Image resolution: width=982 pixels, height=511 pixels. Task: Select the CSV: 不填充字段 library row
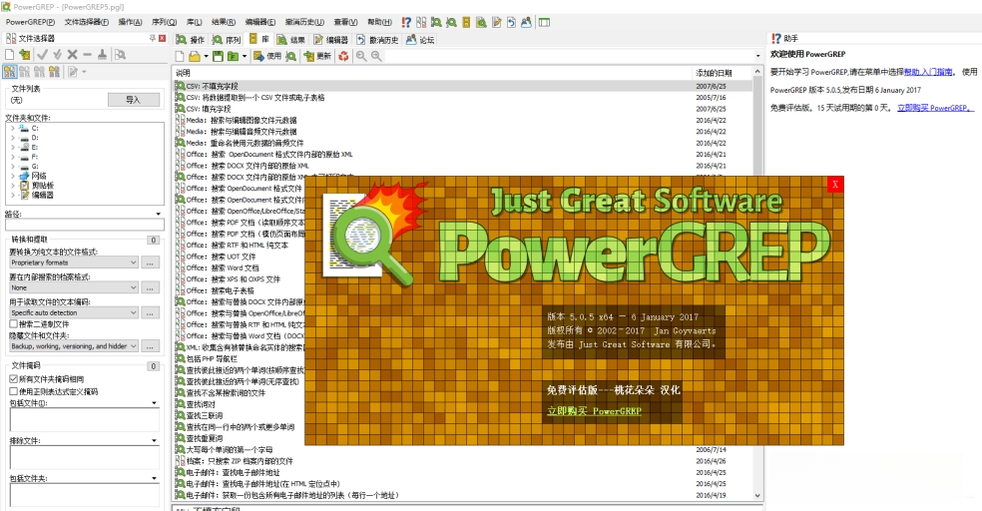click(463, 86)
